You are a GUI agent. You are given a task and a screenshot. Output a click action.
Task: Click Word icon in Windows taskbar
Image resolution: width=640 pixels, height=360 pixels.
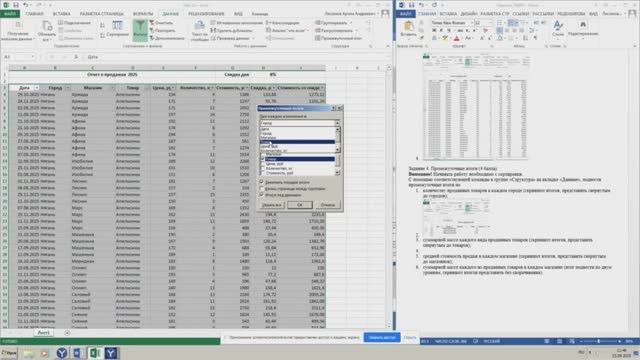[78, 353]
